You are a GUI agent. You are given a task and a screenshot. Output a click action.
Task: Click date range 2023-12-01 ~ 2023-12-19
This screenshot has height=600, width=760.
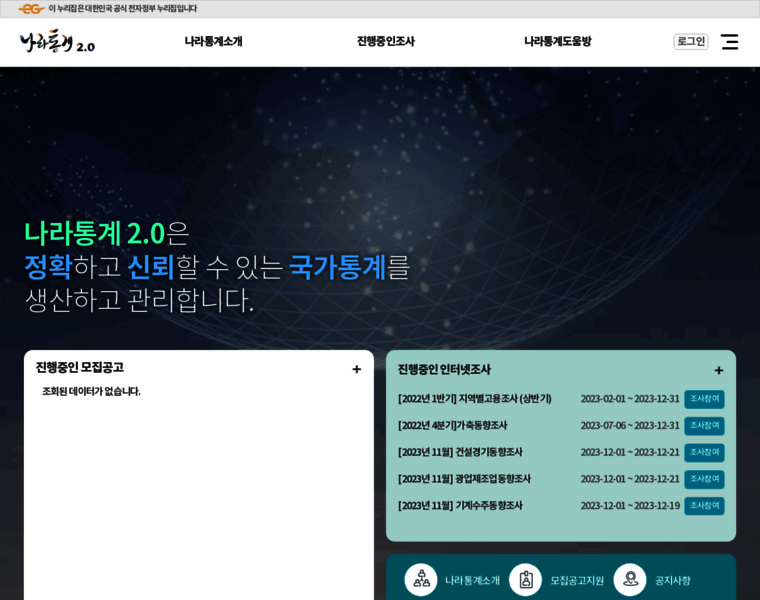click(x=630, y=505)
